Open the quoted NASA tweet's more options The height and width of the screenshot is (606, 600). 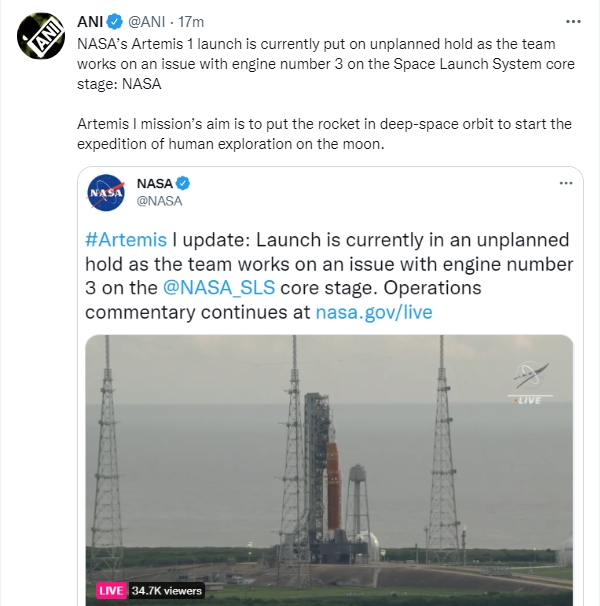click(566, 184)
